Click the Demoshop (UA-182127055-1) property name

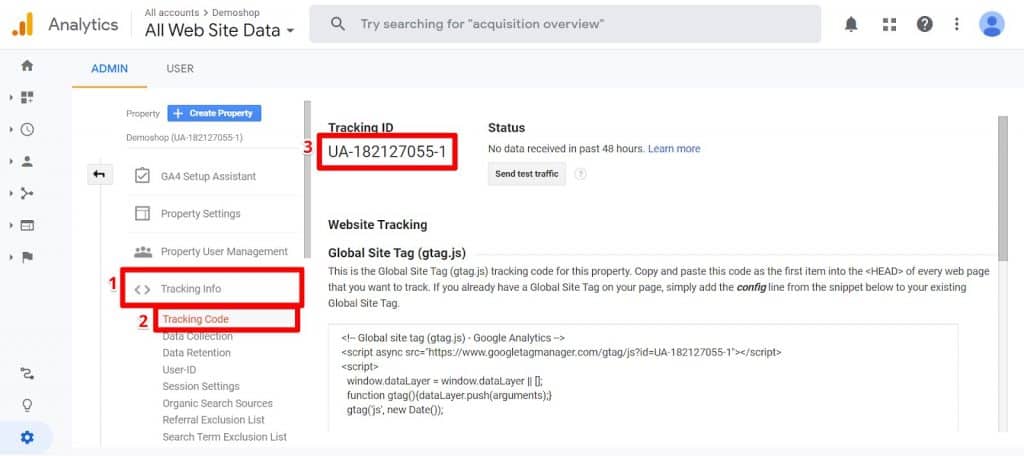point(185,138)
